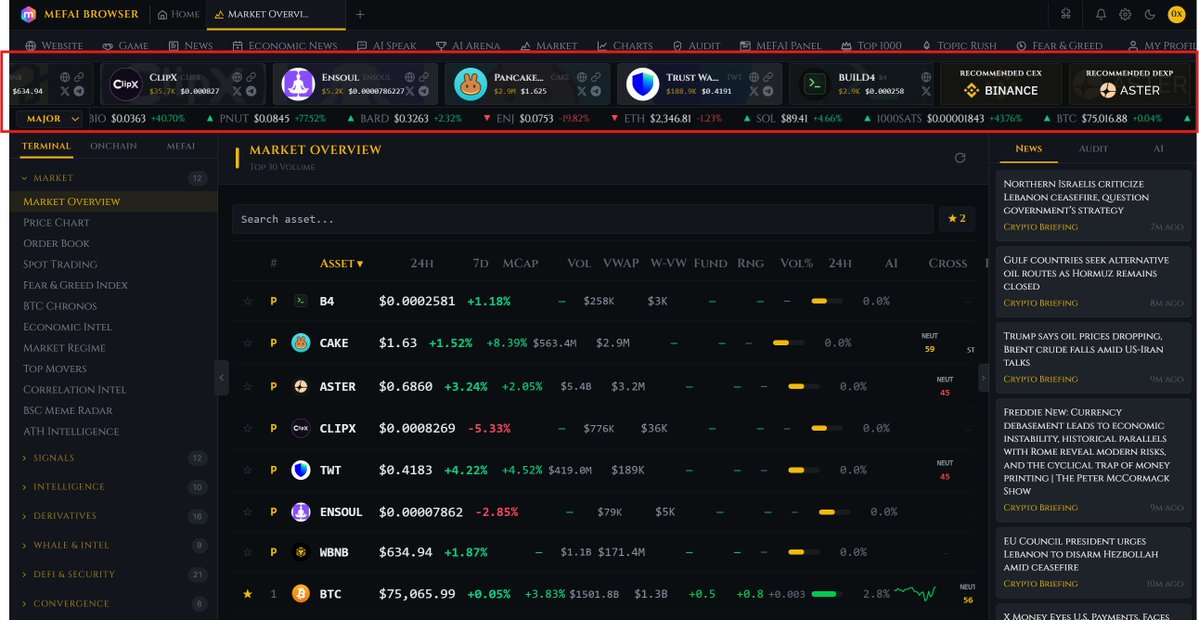The image size is (1199, 620).
Task: Sort by the Asset column header
Action: pyautogui.click(x=341, y=263)
